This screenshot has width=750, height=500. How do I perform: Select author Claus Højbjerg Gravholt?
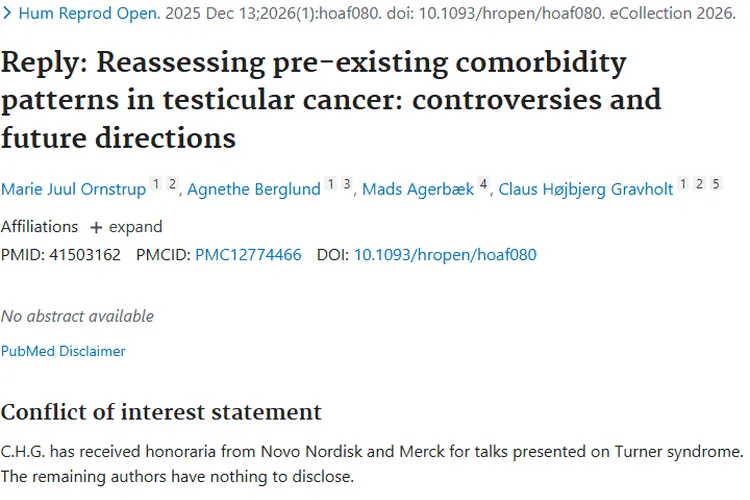coord(586,189)
